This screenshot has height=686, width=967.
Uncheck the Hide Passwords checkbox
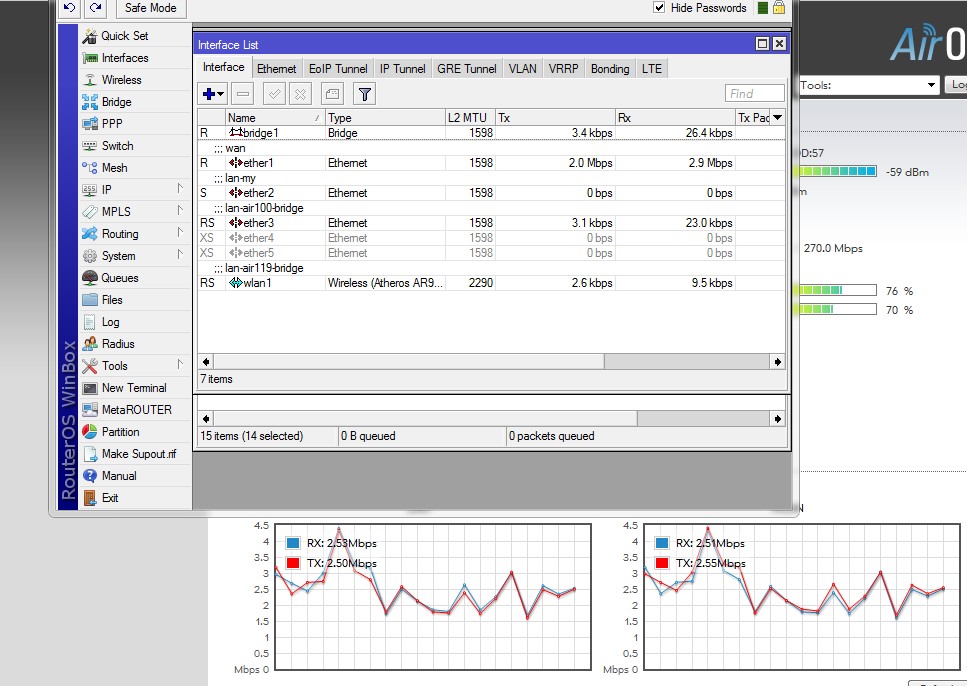(x=659, y=8)
